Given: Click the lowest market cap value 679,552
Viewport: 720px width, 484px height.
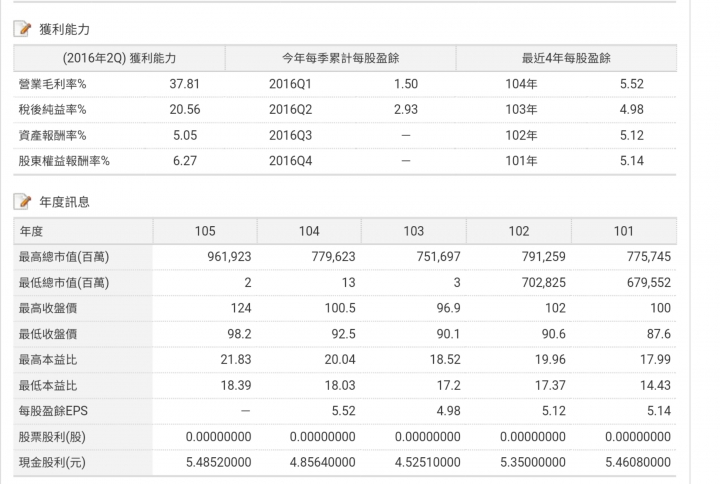Looking at the screenshot, I should click(x=649, y=282).
